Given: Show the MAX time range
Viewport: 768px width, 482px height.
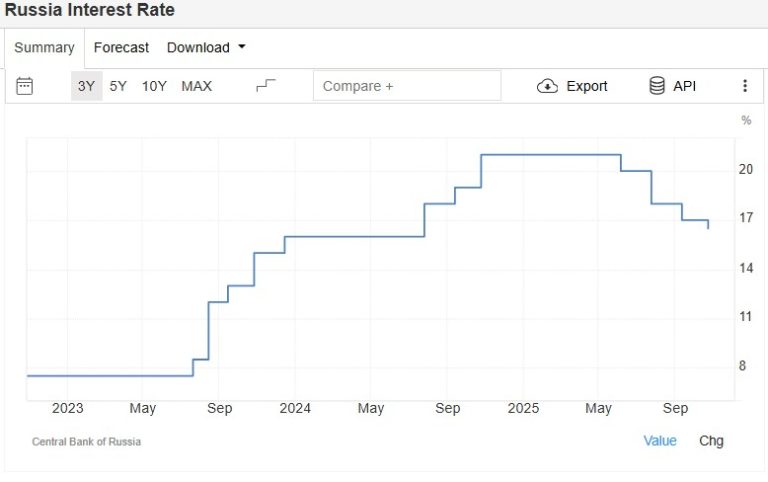Looking at the screenshot, I should click(x=196, y=86).
